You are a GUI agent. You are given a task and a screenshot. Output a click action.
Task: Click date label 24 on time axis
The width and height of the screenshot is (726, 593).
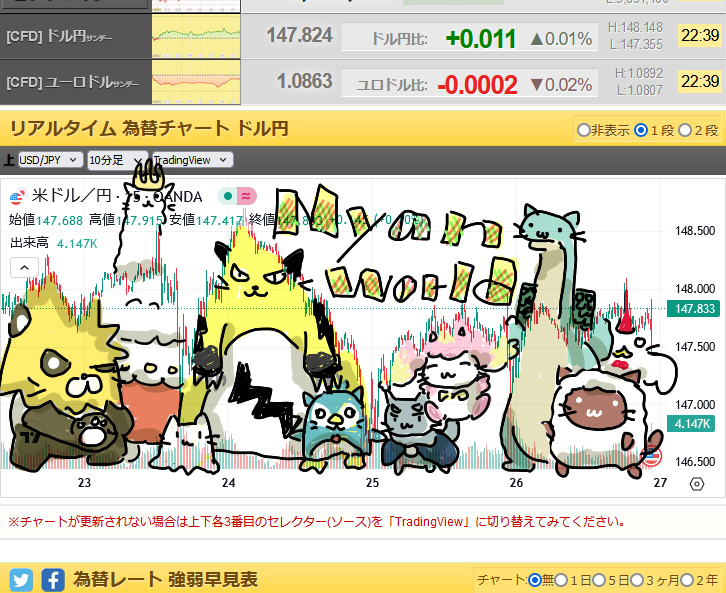point(228,483)
